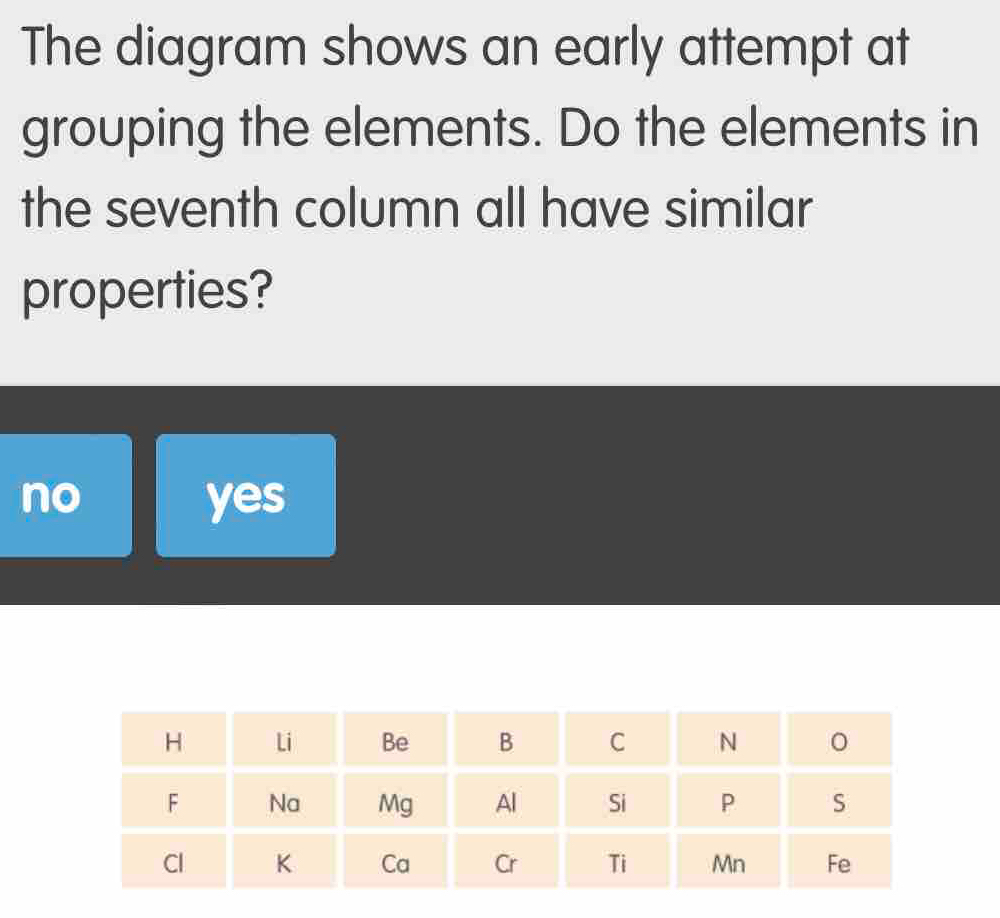The image size is (1000, 918).
Task: Select the boron (B) element cell
Action: 505,742
